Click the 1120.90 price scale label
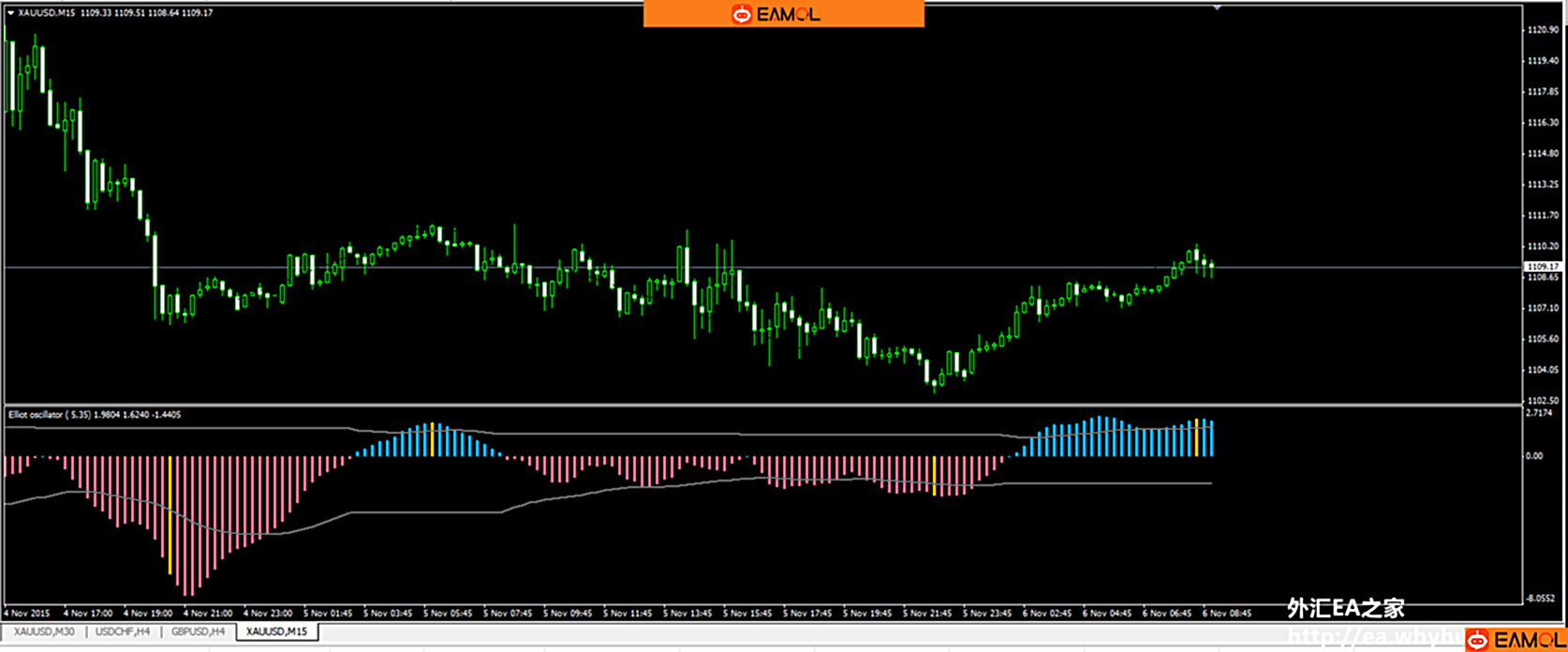1568x652 pixels. click(x=1542, y=30)
